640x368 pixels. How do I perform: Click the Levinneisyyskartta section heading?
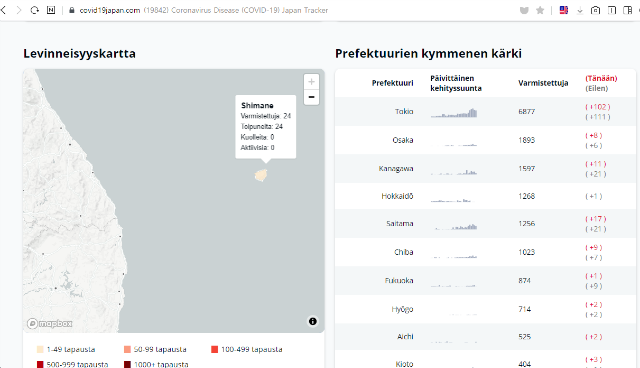[x=79, y=53]
